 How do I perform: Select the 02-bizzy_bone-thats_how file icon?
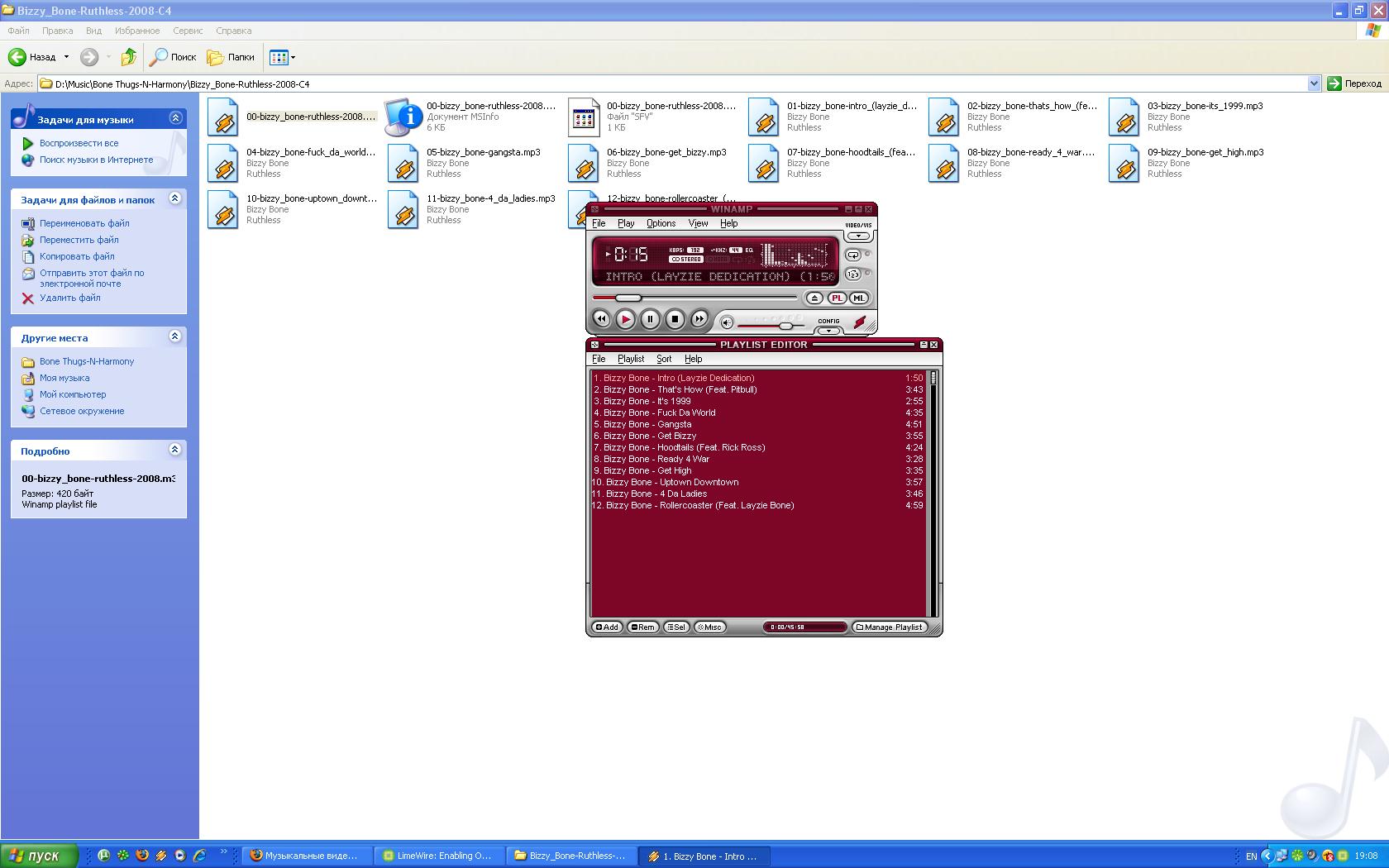click(x=944, y=117)
